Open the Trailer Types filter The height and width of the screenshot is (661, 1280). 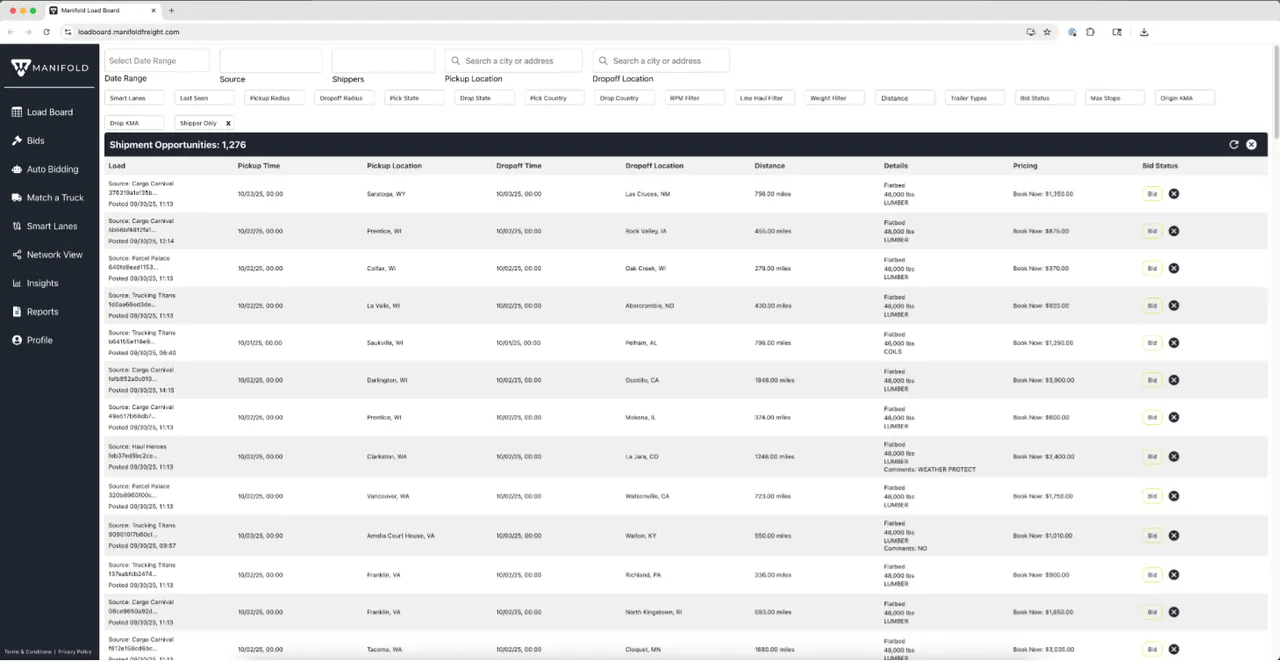pyautogui.click(x=974, y=98)
